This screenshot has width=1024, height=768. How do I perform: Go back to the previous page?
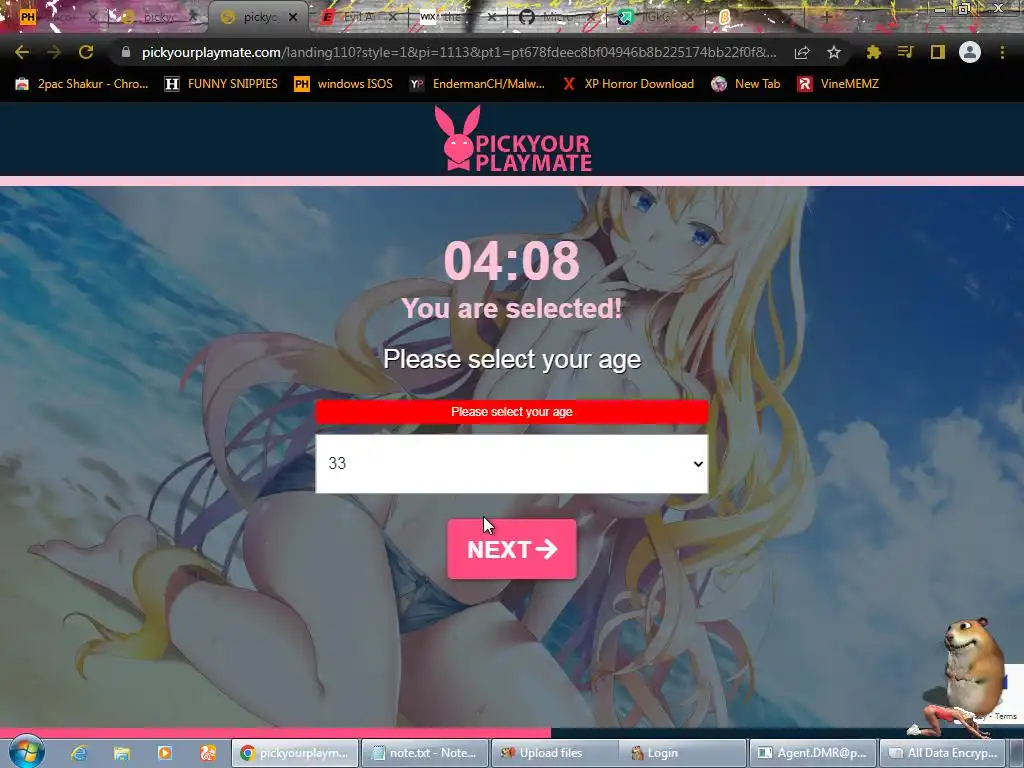22,52
